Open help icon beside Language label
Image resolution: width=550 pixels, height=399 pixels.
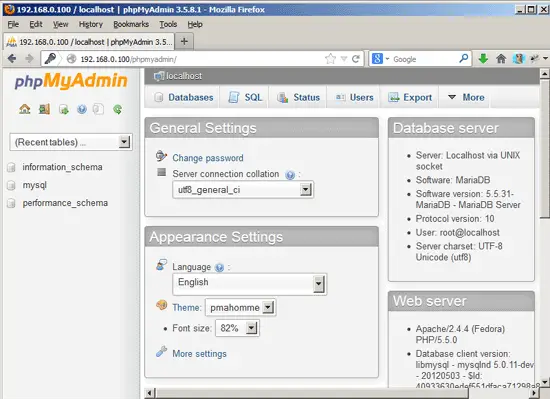[x=219, y=268]
